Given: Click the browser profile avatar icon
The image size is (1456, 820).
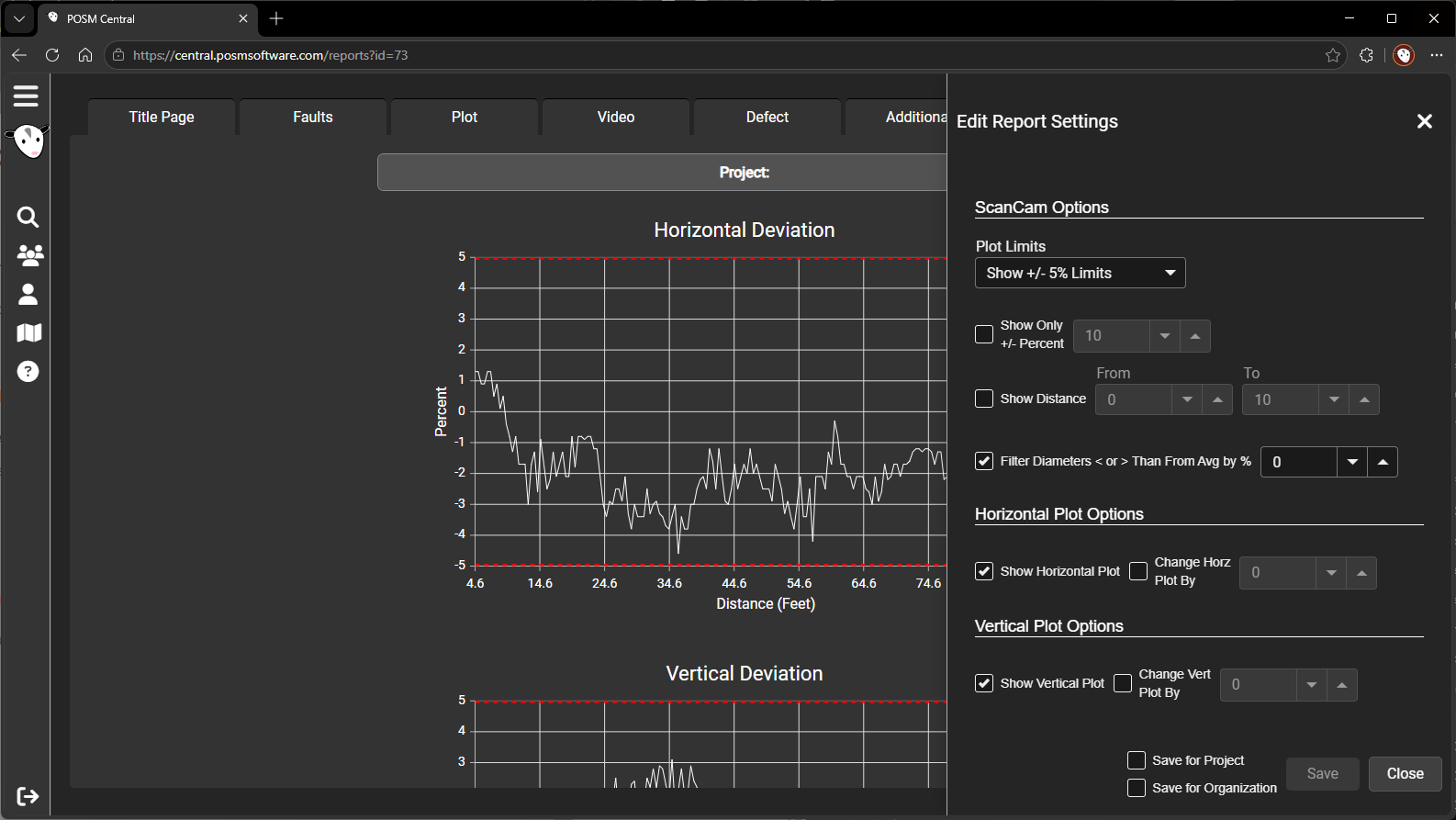Looking at the screenshot, I should pyautogui.click(x=1404, y=55).
